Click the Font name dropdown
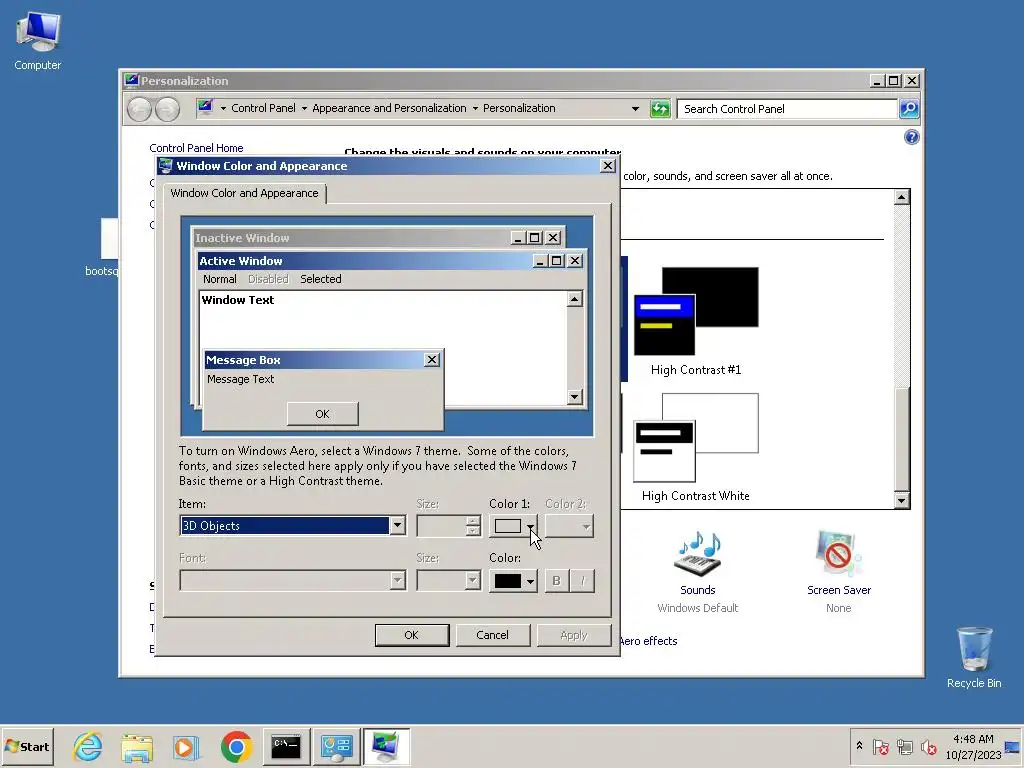The height and width of the screenshot is (768, 1024). point(293,581)
